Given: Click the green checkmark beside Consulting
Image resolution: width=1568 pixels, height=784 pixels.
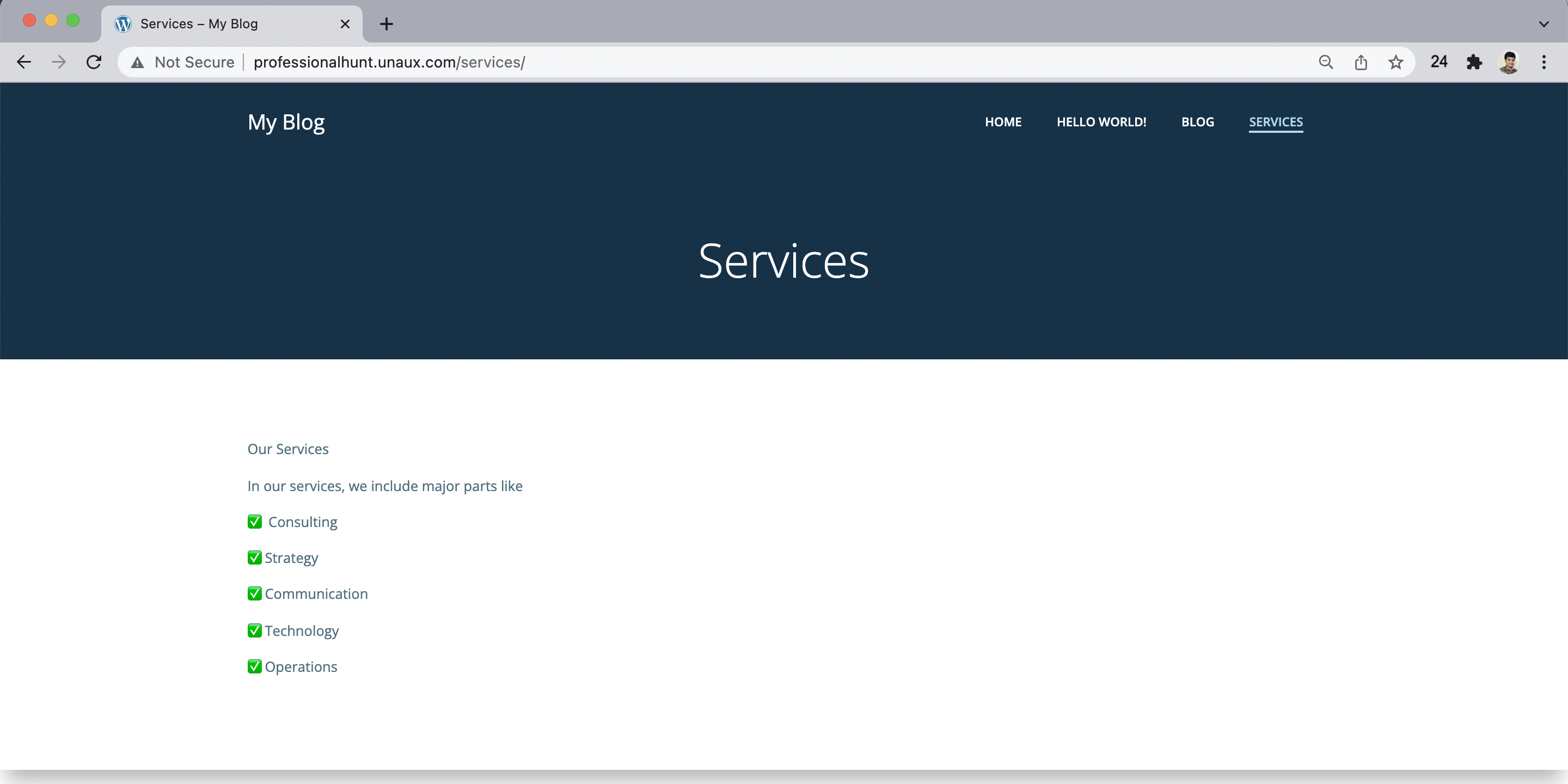Looking at the screenshot, I should click(x=254, y=522).
